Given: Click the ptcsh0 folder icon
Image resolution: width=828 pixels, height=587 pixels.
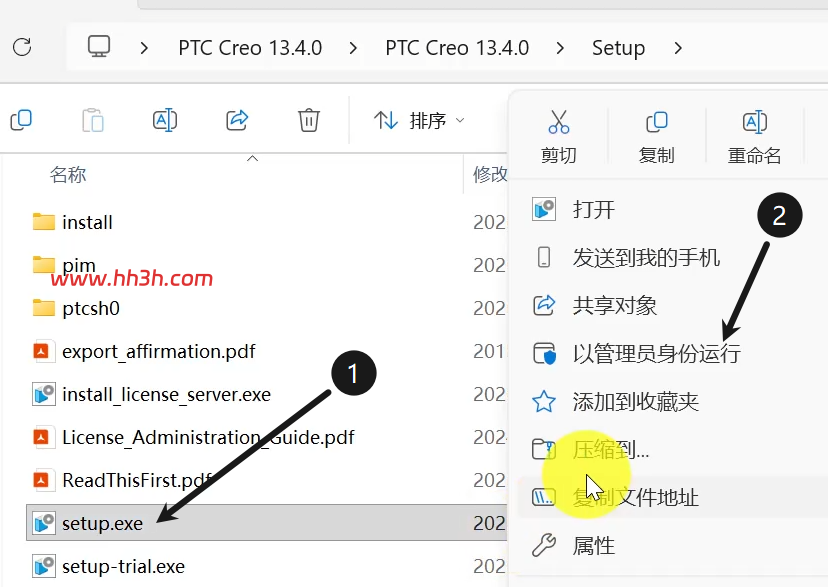Looking at the screenshot, I should tap(44, 308).
